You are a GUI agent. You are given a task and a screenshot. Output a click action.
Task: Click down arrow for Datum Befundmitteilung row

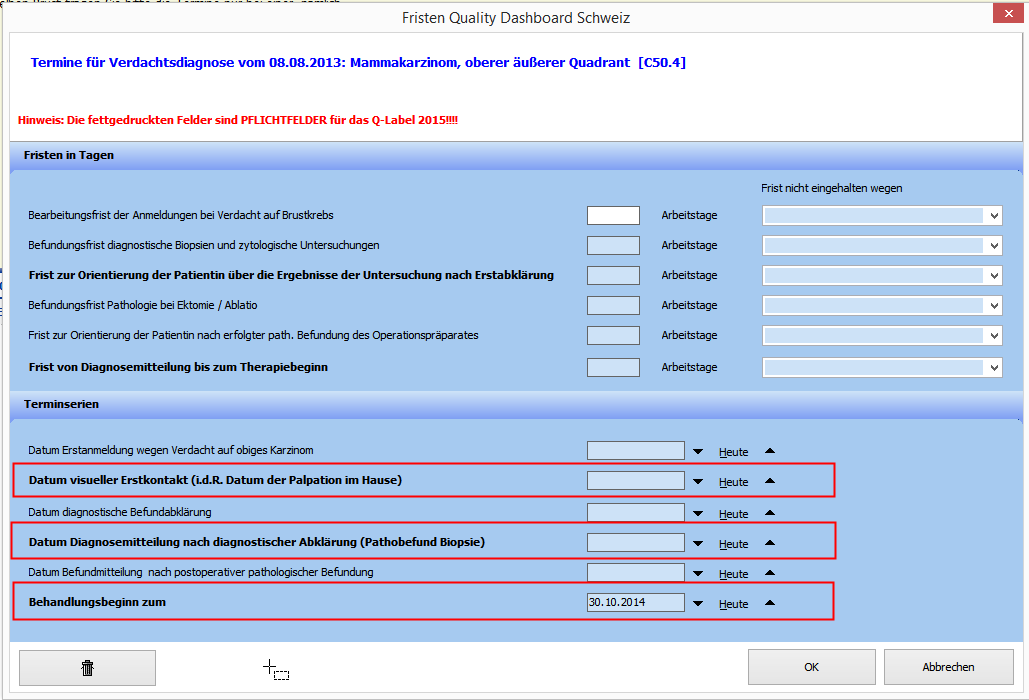698,573
